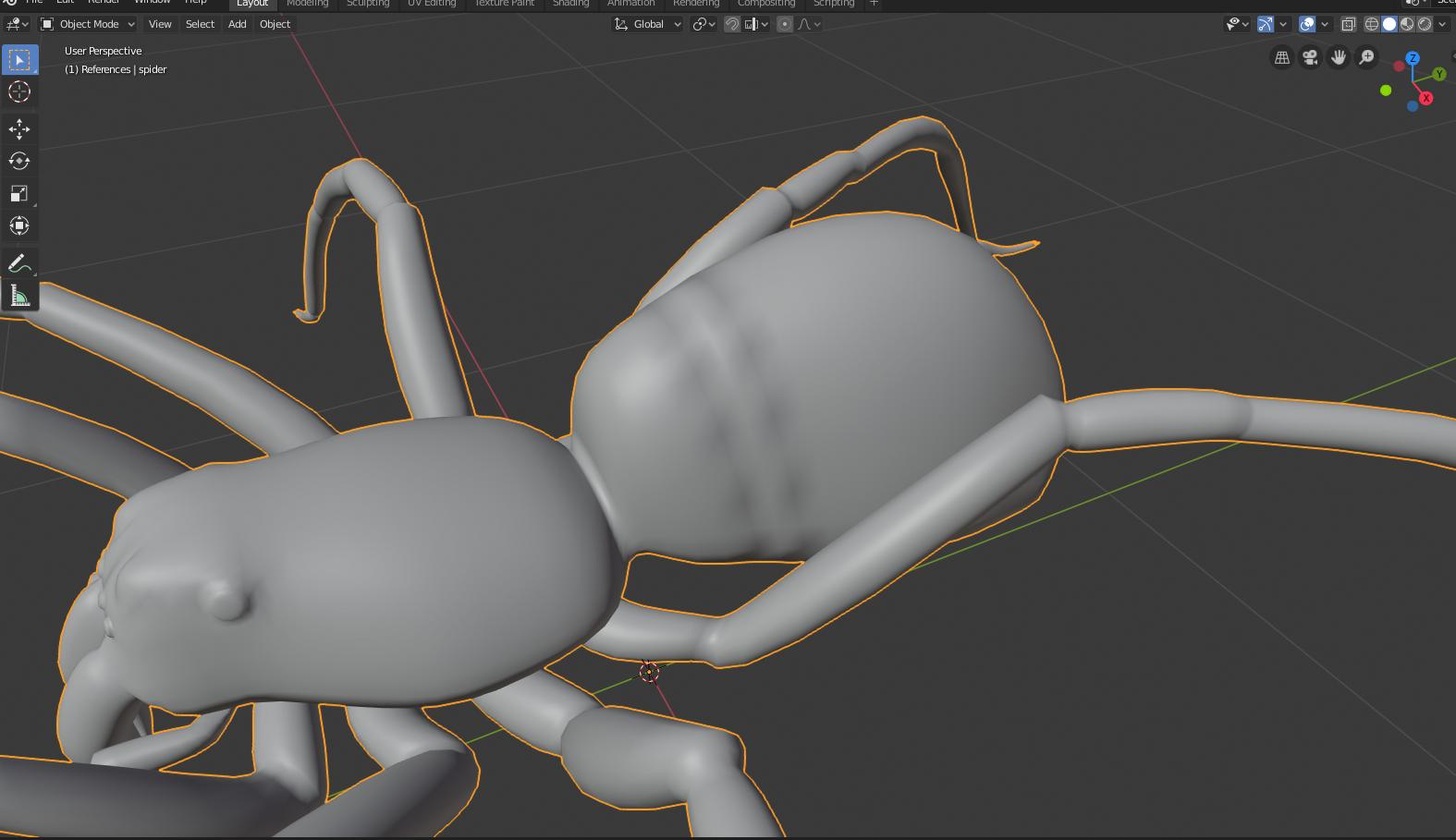Pick the Rotate tool

[x=19, y=161]
